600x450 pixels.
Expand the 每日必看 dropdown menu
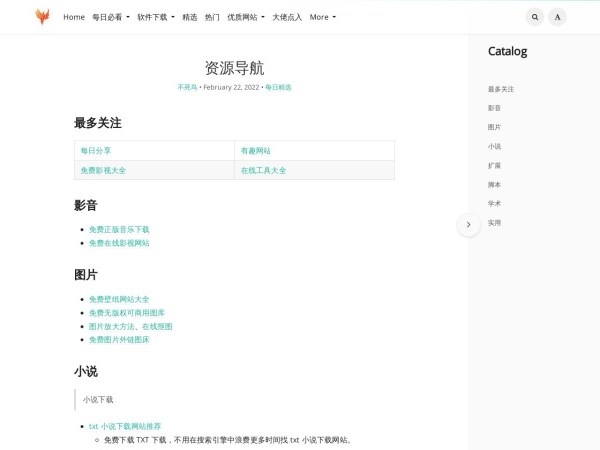(x=112, y=17)
